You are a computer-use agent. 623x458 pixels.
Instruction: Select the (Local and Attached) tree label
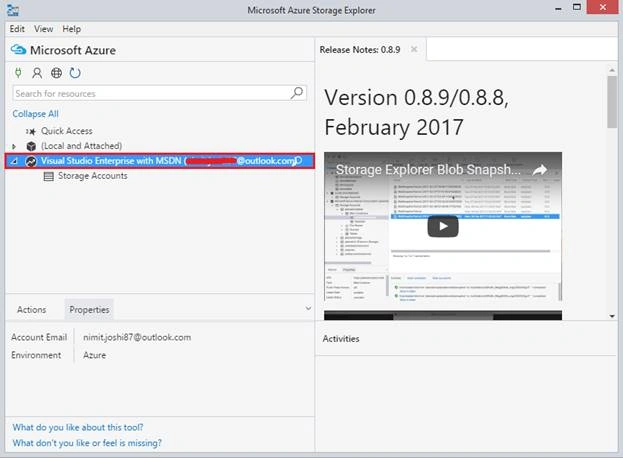tap(81, 146)
